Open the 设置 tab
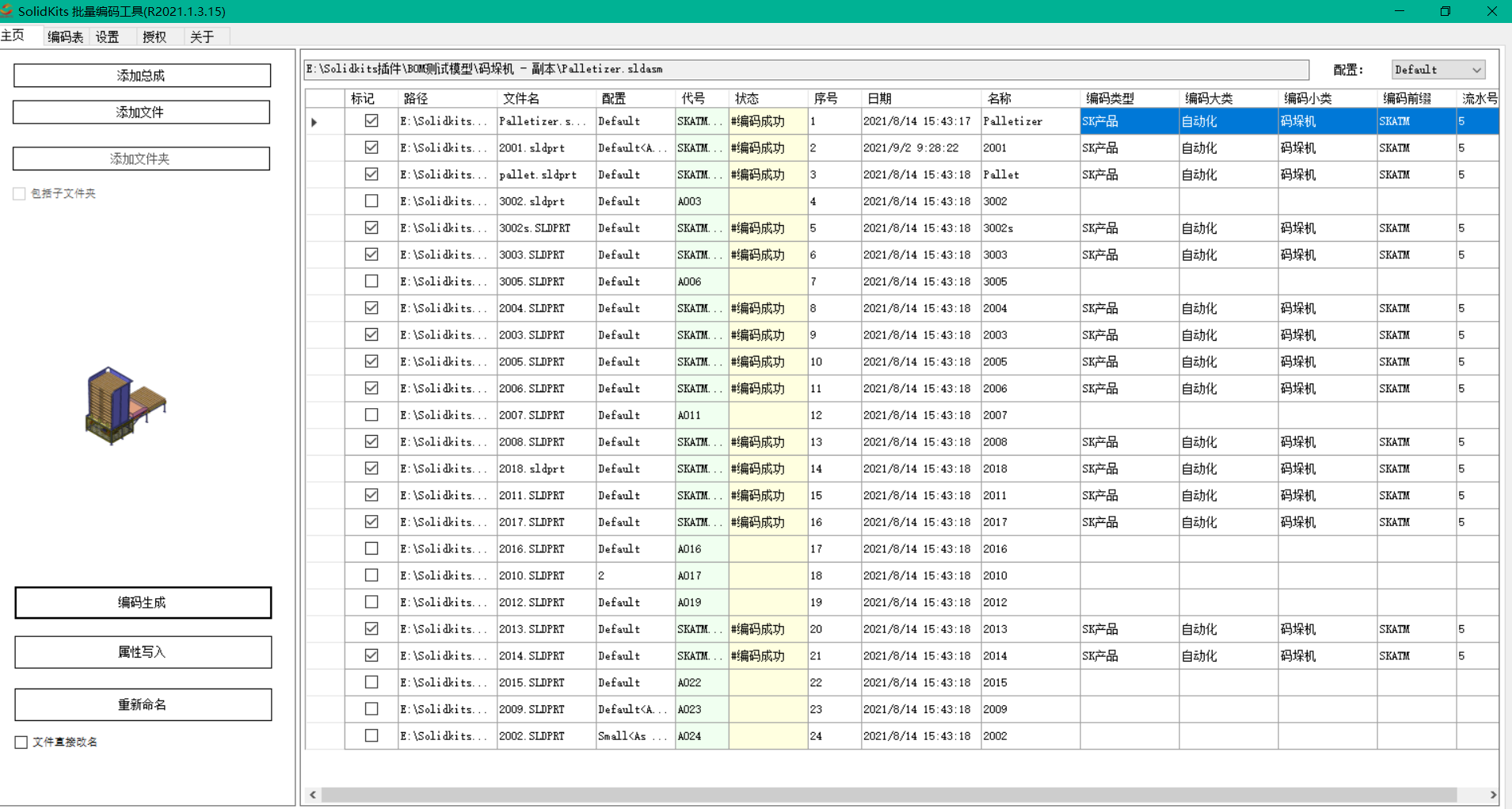Screen dimensions: 1512x809 coord(108,36)
